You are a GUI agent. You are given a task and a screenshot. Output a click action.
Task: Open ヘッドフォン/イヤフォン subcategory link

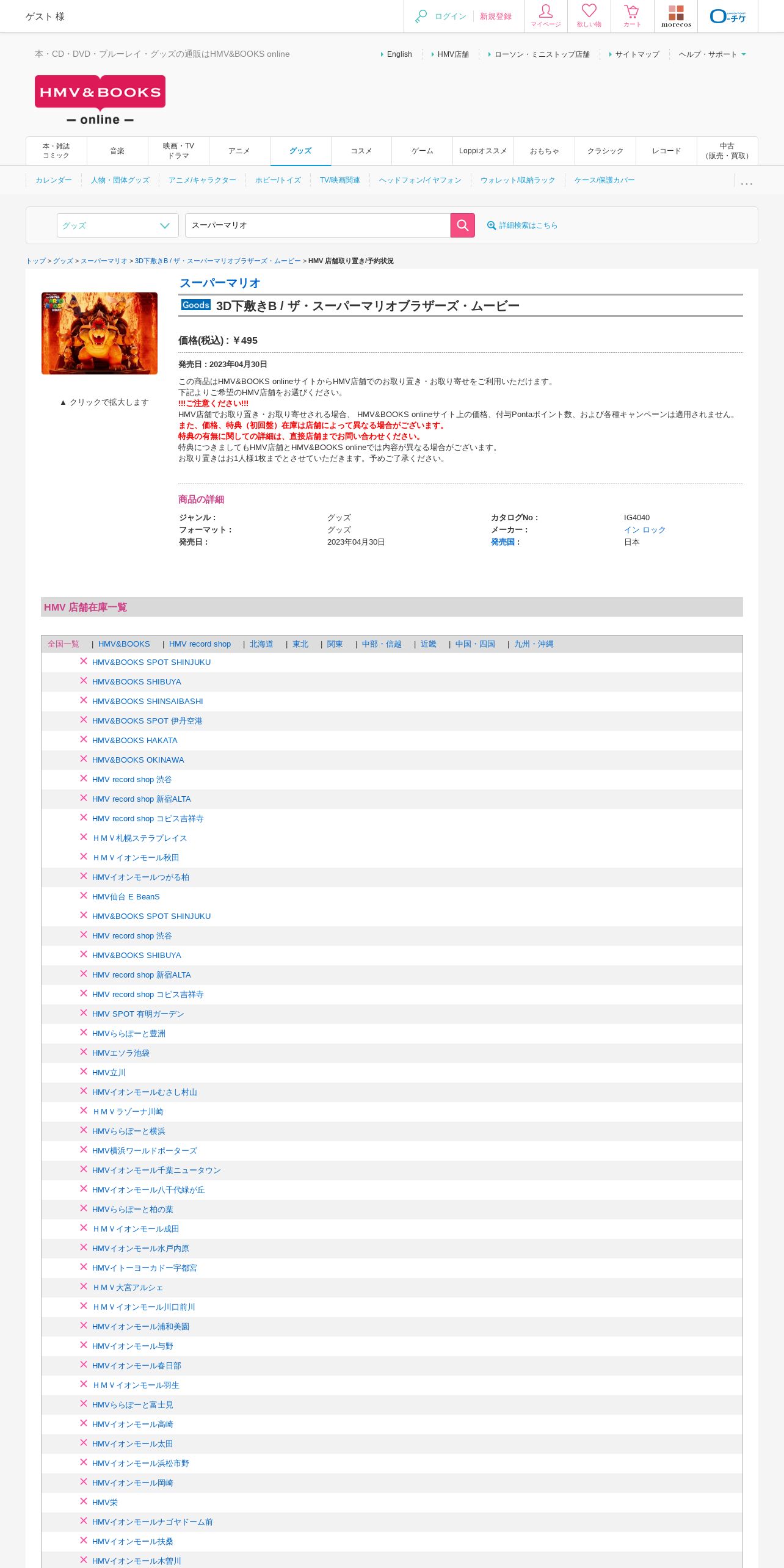click(x=420, y=180)
